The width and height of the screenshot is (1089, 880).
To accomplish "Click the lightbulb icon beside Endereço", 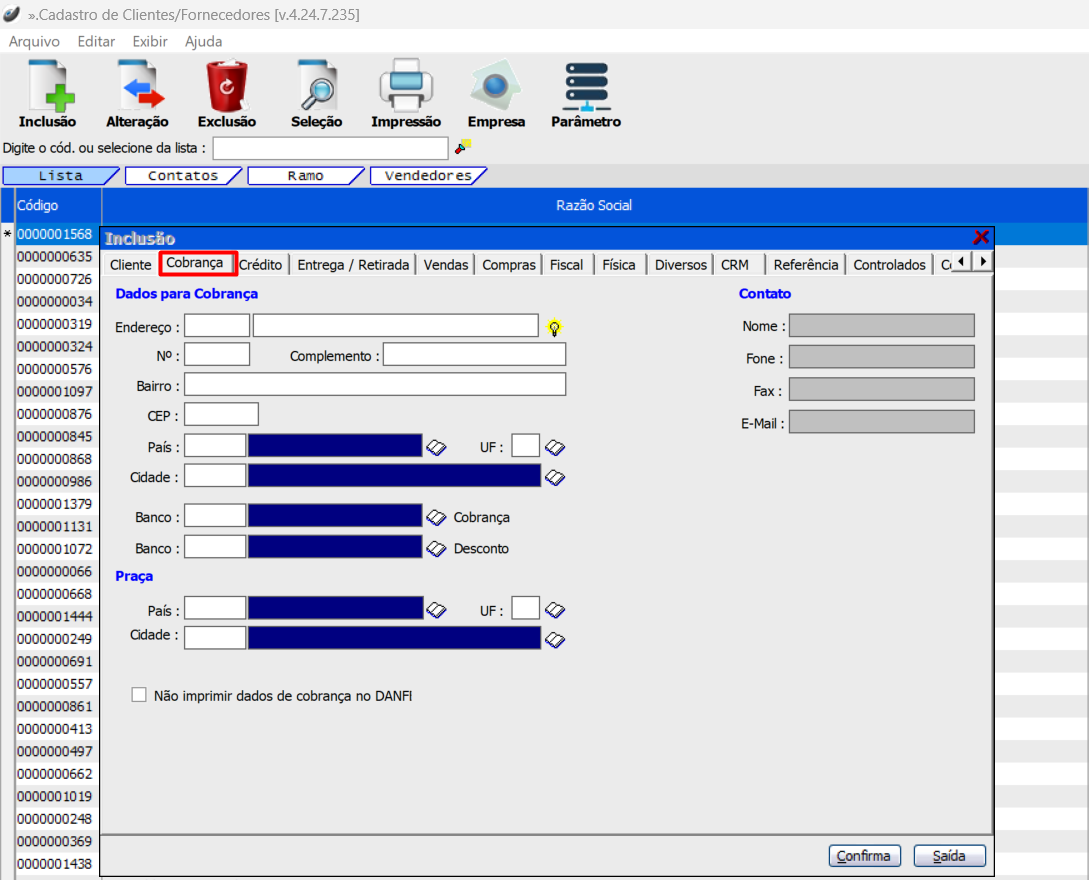I will [x=554, y=327].
